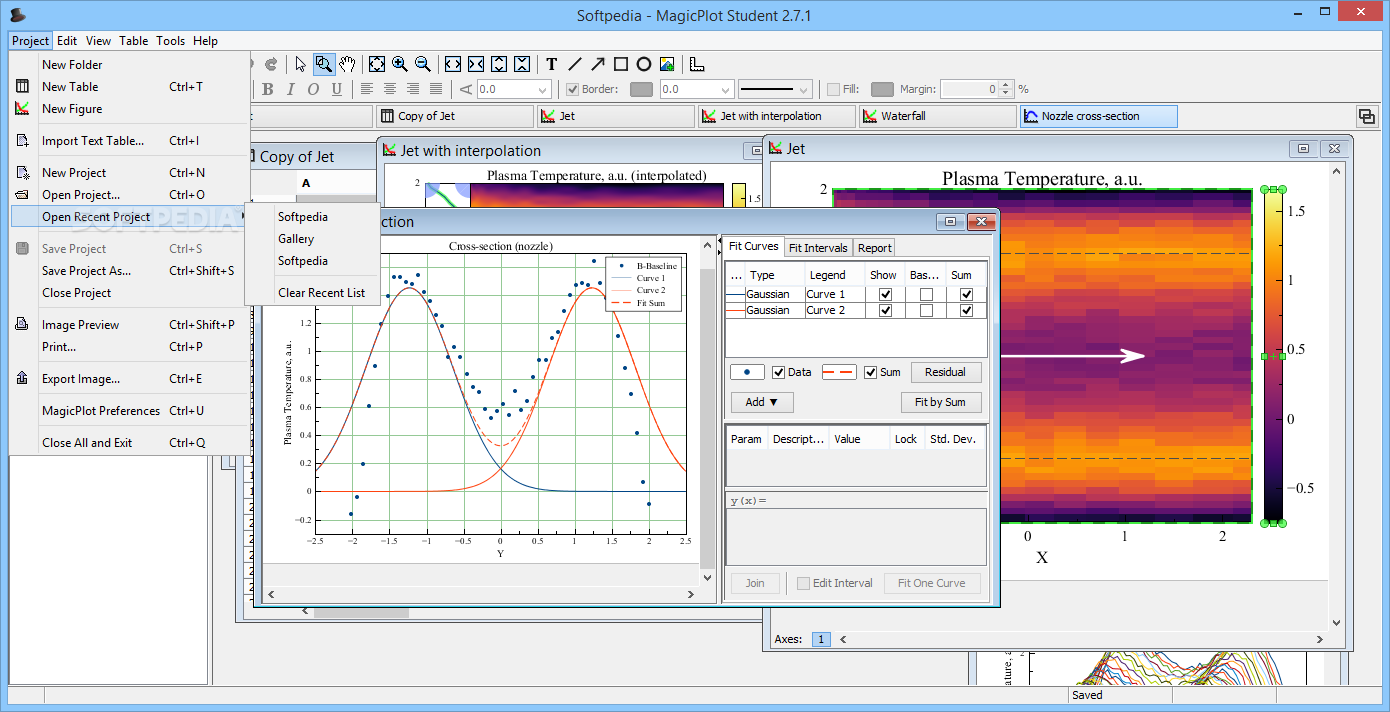Toggle the Data checkbox

coord(779,372)
